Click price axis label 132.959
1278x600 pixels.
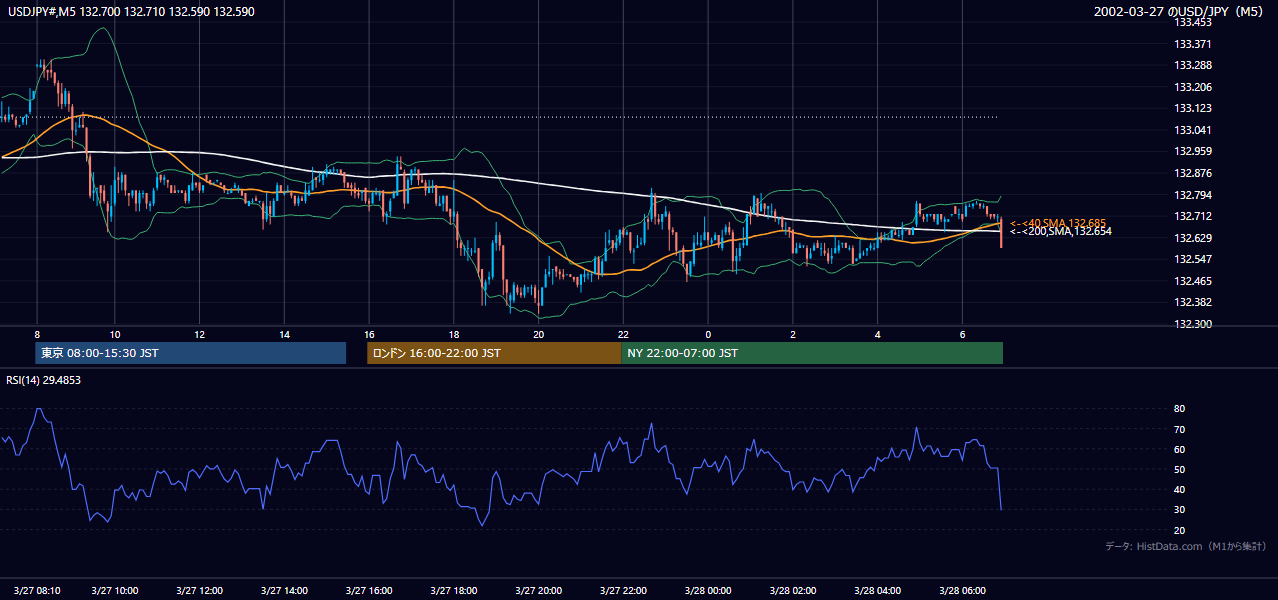[1192, 151]
